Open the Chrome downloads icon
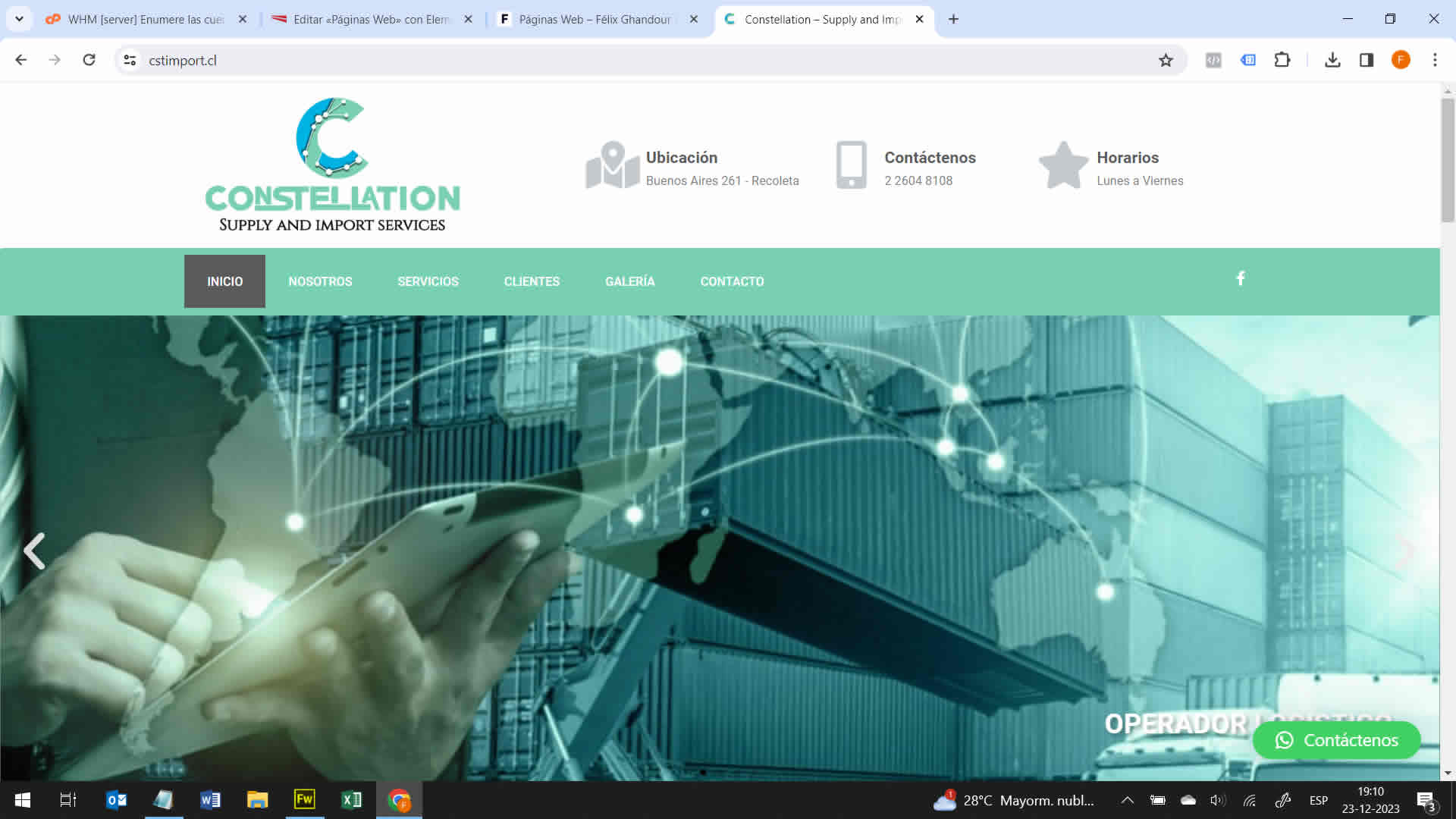This screenshot has width=1456, height=819. (x=1332, y=60)
